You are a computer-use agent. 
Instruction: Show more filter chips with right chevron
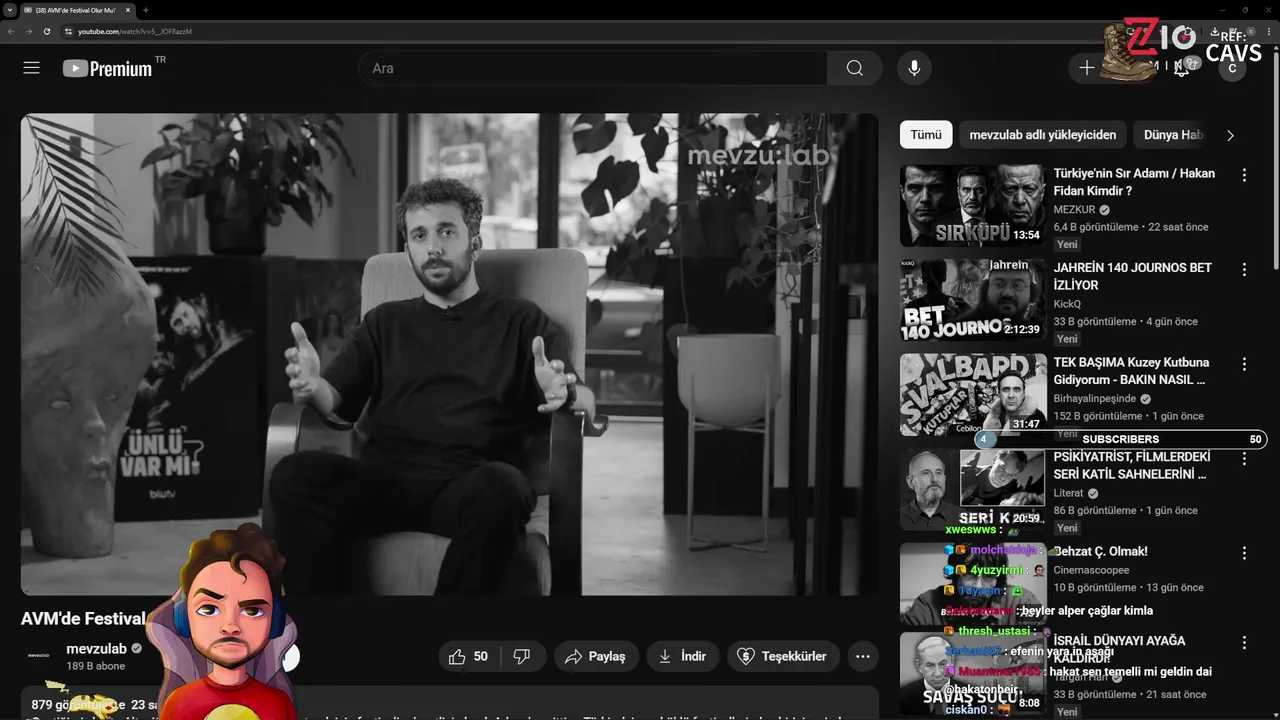point(1230,135)
